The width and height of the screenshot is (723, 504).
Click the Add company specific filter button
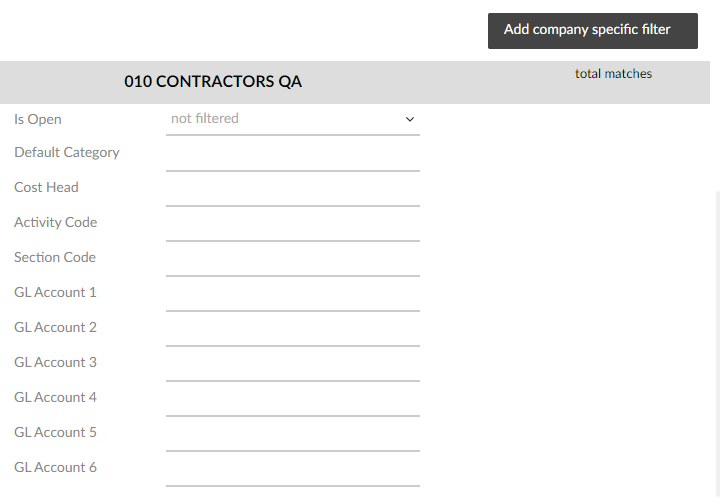[593, 31]
